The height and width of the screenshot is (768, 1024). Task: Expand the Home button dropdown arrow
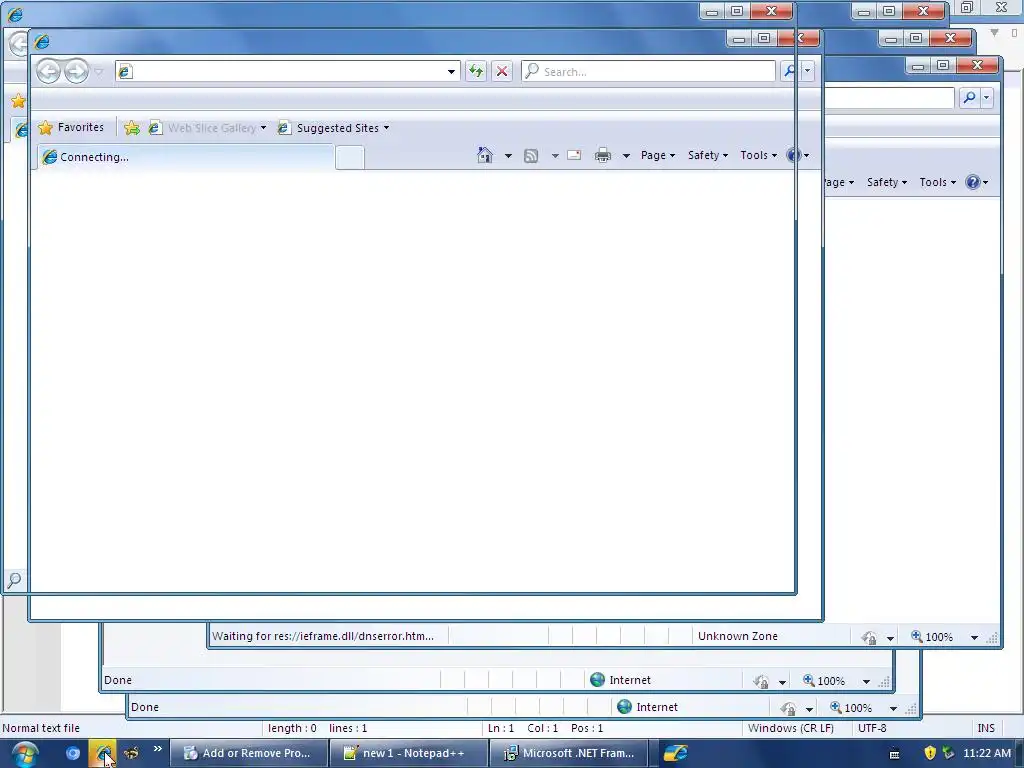tap(508, 155)
